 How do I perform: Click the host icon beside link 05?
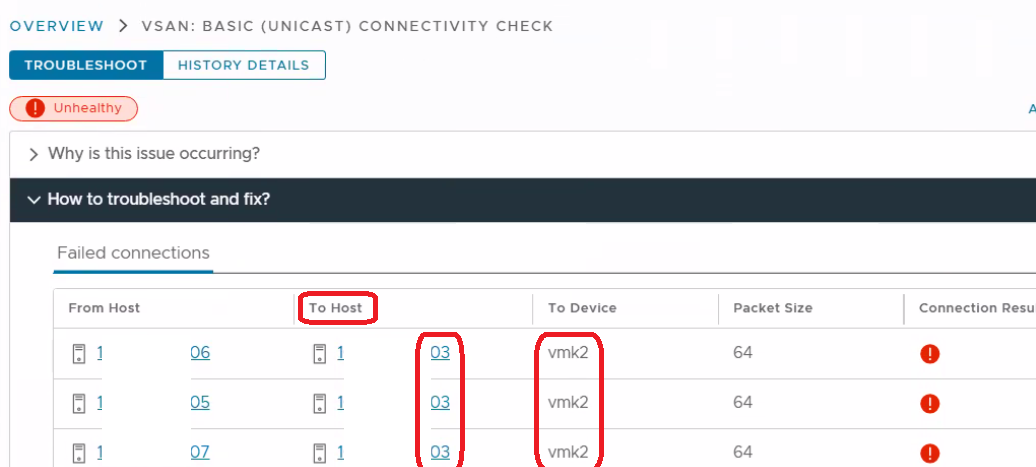pos(79,403)
